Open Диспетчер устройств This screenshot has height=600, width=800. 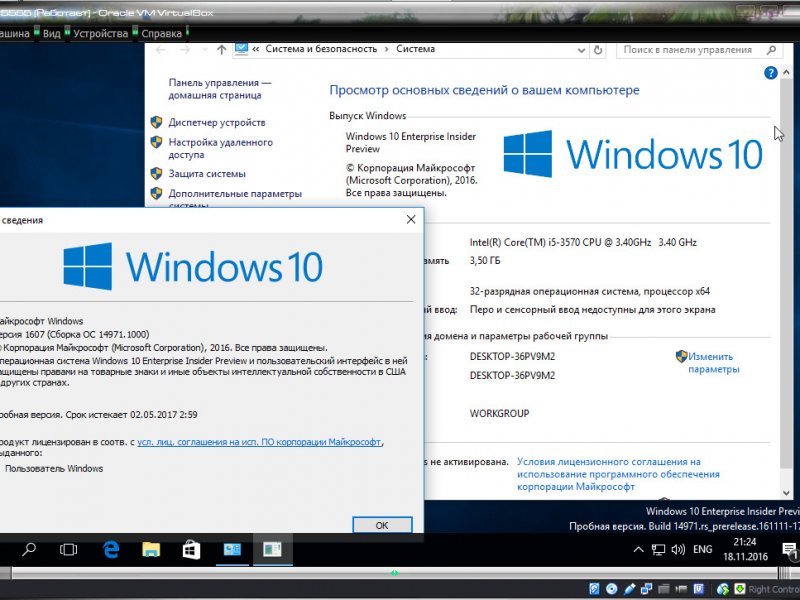(217, 122)
